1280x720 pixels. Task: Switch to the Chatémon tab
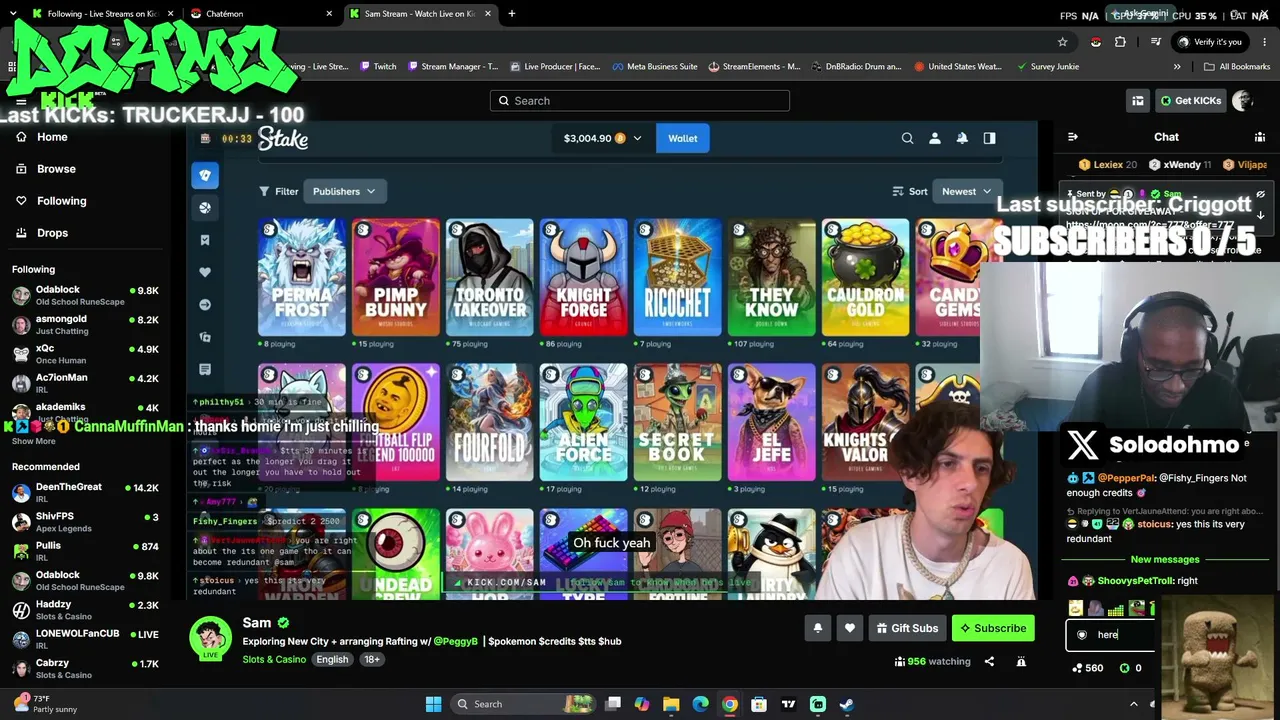pyautogui.click(x=260, y=14)
